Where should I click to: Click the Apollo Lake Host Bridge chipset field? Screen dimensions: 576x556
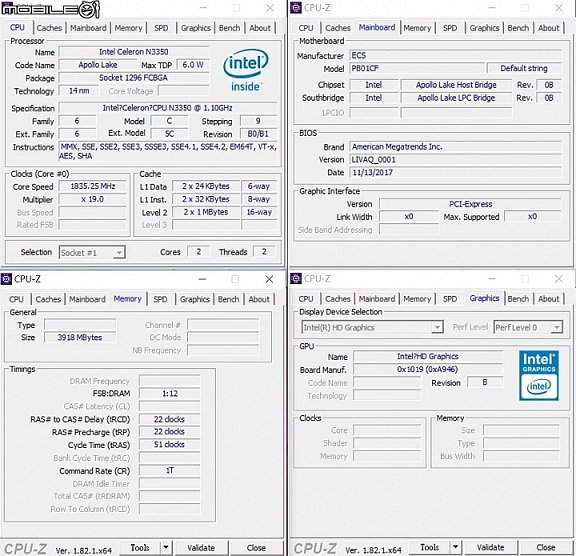click(x=456, y=85)
